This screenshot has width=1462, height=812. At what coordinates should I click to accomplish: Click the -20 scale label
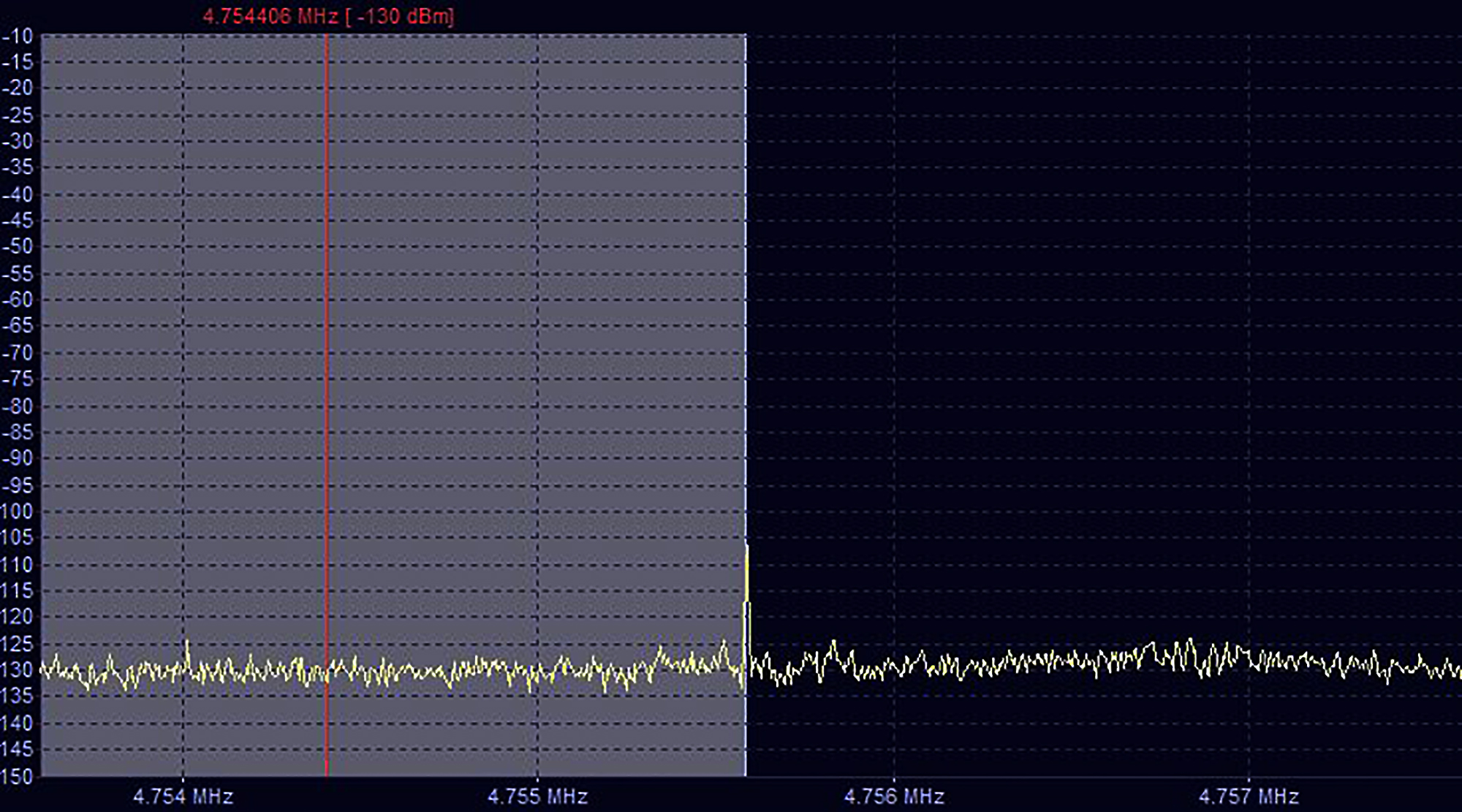[18, 88]
